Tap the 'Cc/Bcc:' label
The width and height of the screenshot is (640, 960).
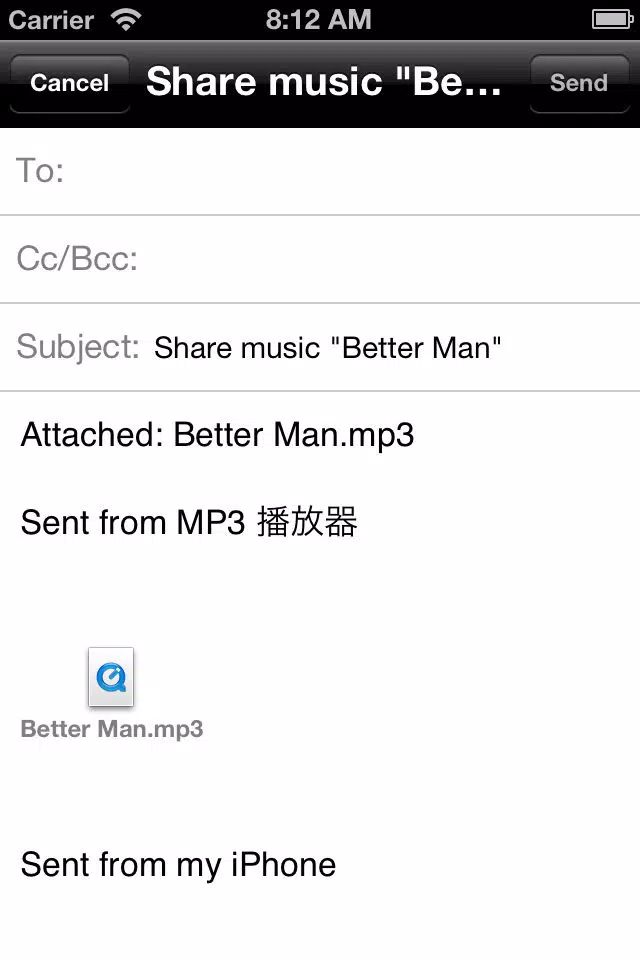(77, 259)
